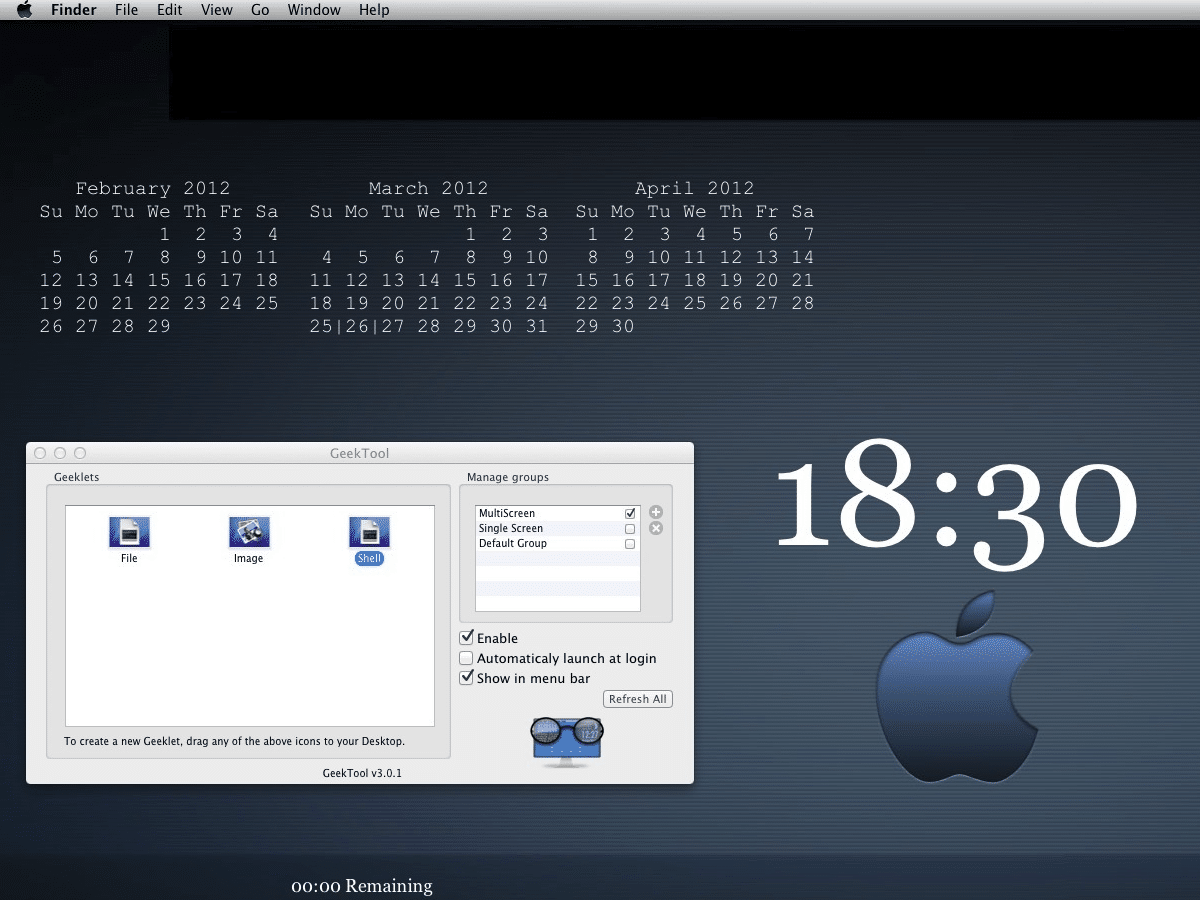Select the File geeklet icon
1200x900 pixels.
tap(129, 531)
